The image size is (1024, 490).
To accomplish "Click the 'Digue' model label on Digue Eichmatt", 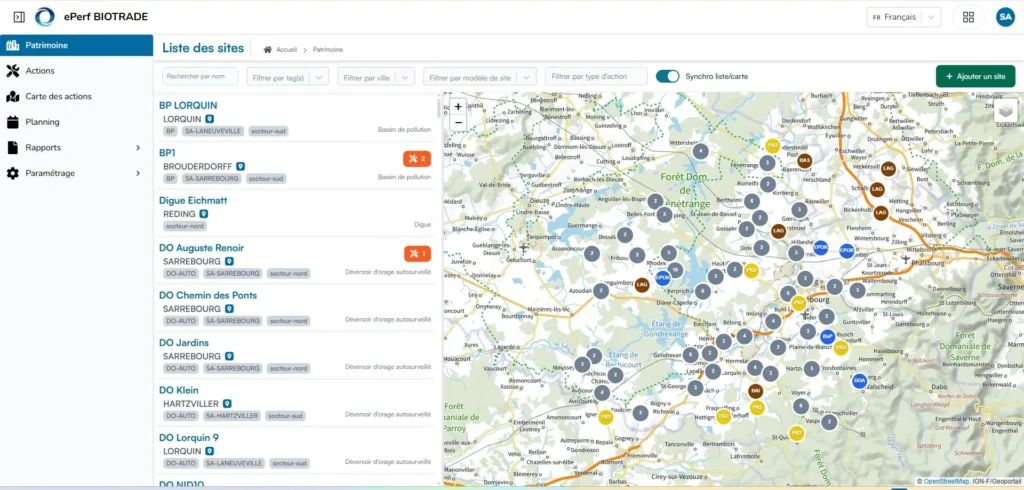I will (x=423, y=224).
